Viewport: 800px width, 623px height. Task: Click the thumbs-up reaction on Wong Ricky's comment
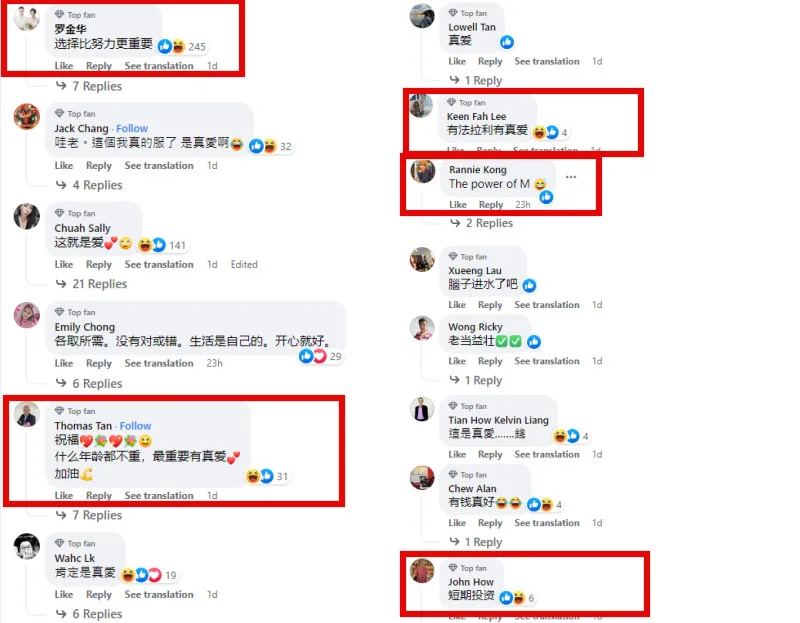pos(534,341)
